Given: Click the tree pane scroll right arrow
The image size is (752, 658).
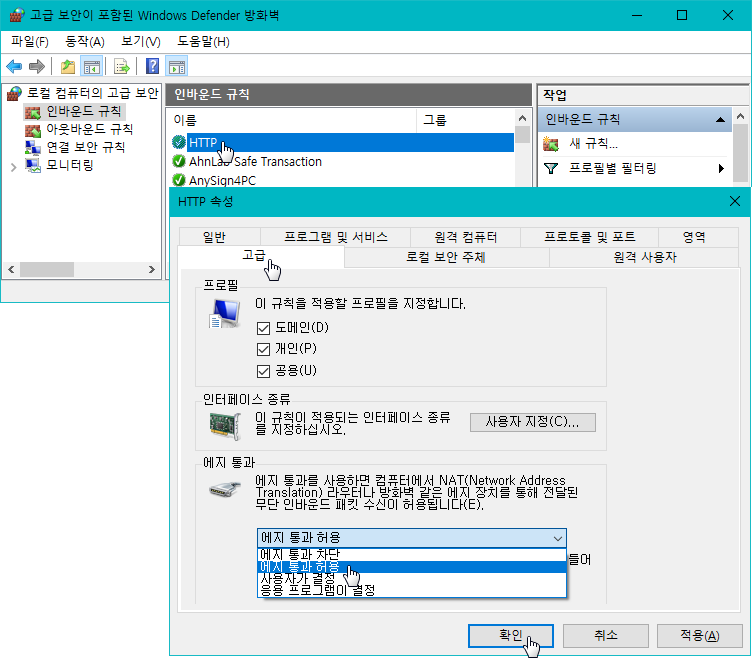Looking at the screenshot, I should tap(152, 270).
